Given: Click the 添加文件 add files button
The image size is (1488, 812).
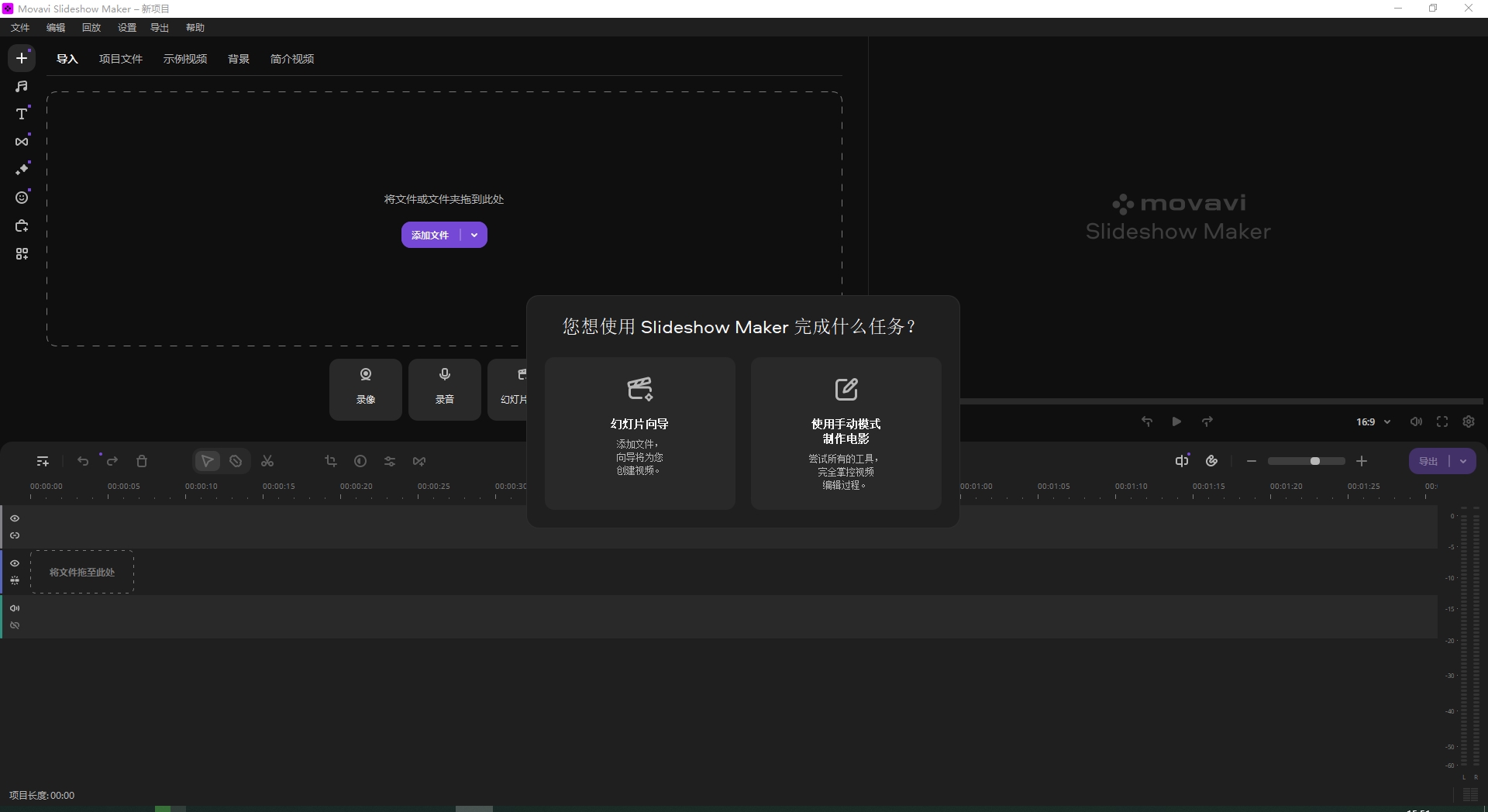Looking at the screenshot, I should pyautogui.click(x=430, y=235).
